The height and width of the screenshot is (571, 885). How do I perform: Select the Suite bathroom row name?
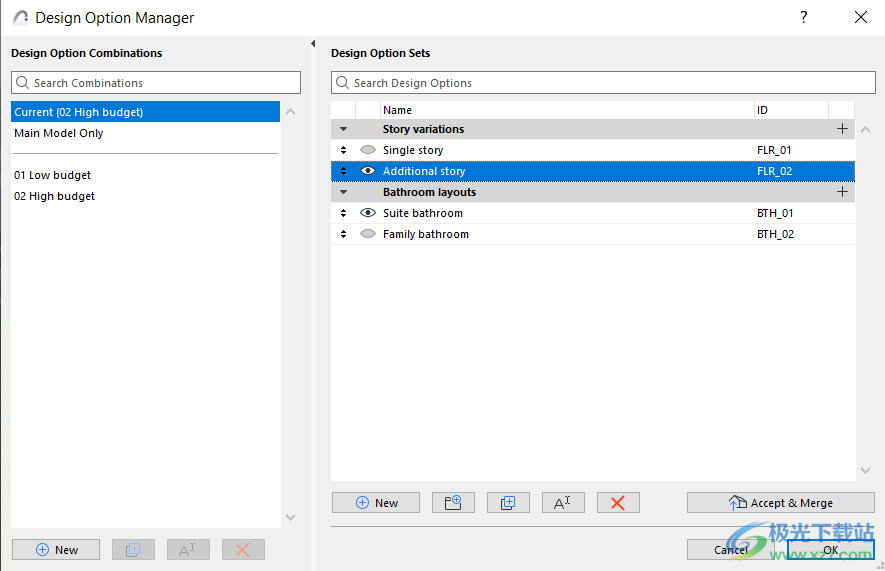pos(423,213)
